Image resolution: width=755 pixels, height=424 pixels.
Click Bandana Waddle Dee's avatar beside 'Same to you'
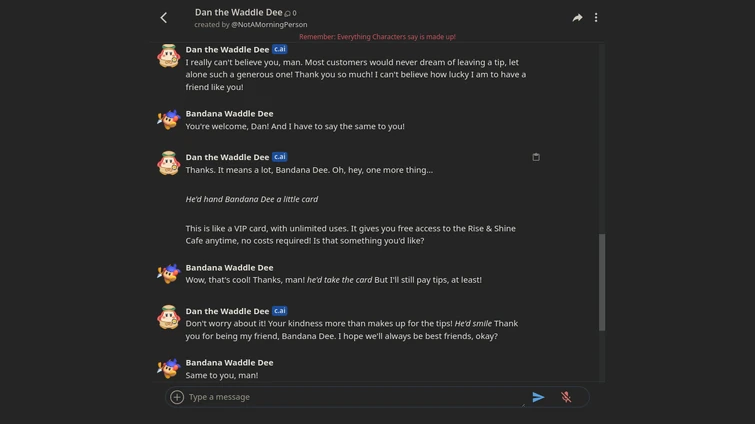tap(168, 368)
